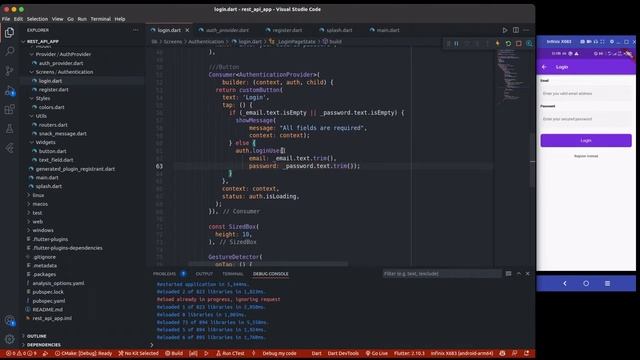640x360 pixels.
Task: Click the settings gear in Infinix X683 window
Action: [612, 42]
